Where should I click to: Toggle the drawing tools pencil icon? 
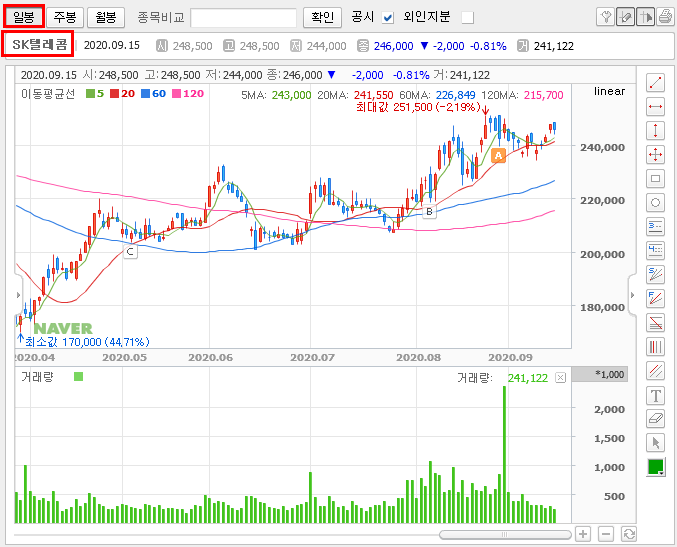coord(625,17)
